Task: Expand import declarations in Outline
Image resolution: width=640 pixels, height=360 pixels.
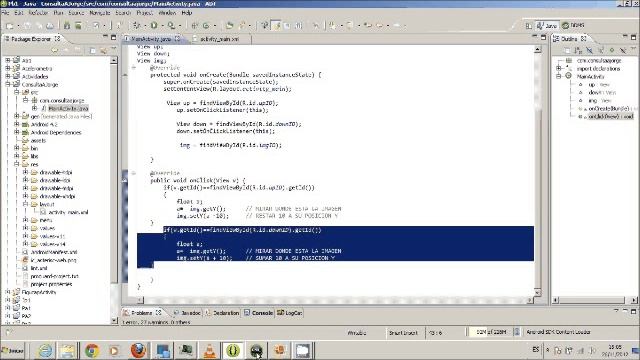Action: click(x=559, y=68)
